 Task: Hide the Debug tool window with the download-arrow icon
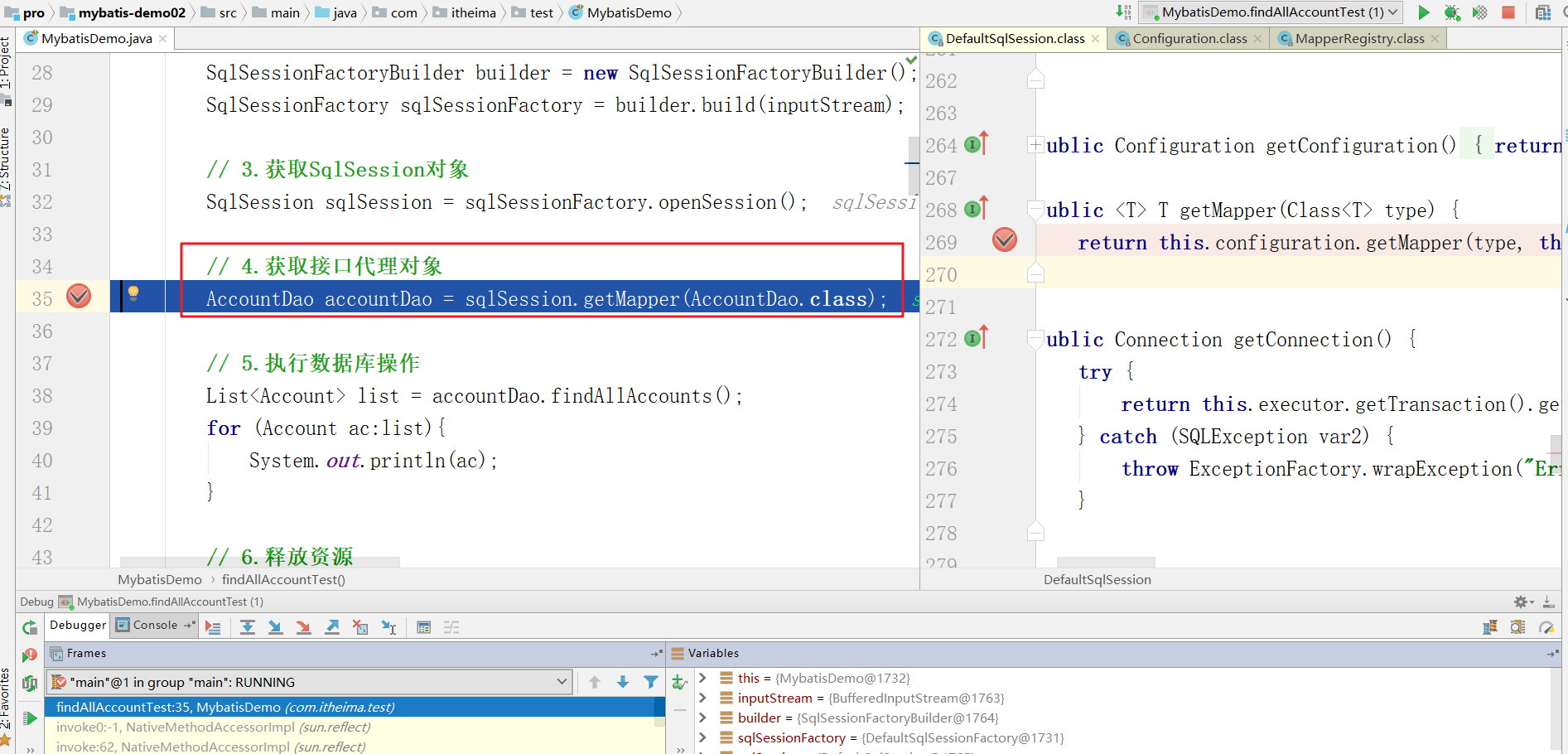tap(1549, 602)
